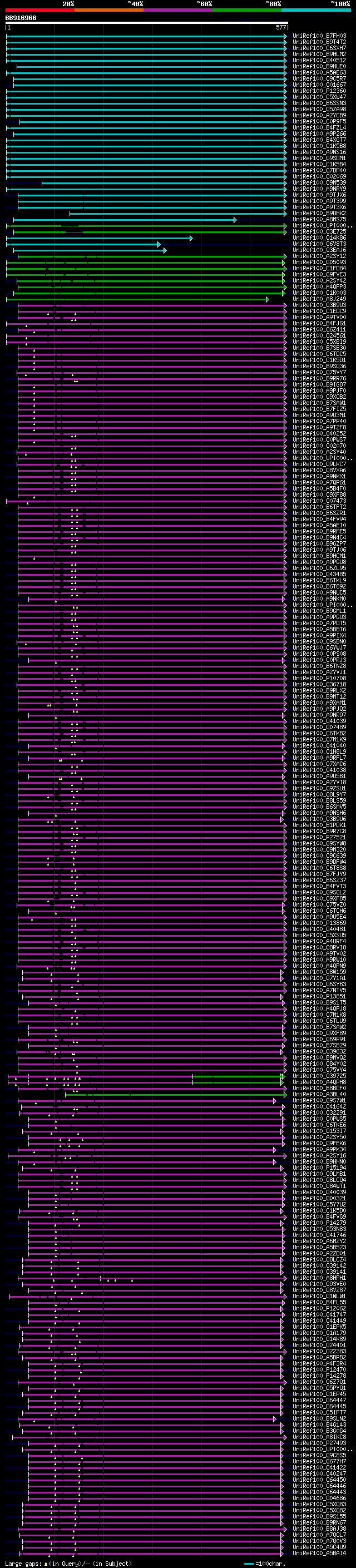The height and width of the screenshot is (1568, 356).
Task: Click the label UniRef100_Q3EAJ6
Action: point(319,250)
